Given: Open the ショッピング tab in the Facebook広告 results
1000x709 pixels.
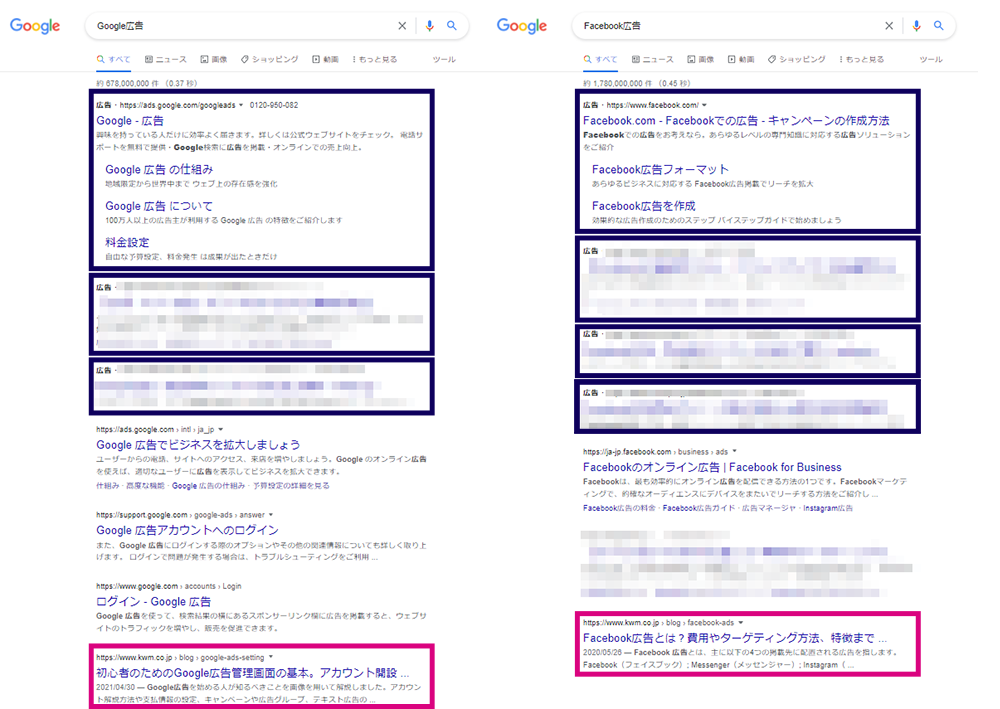Looking at the screenshot, I should pyautogui.click(x=797, y=59).
